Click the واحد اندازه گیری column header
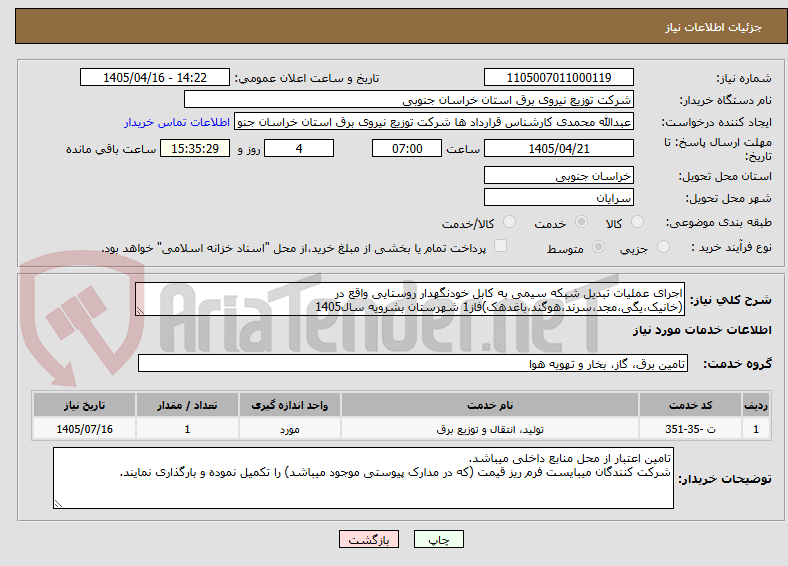This screenshot has width=788, height=566. point(289,405)
